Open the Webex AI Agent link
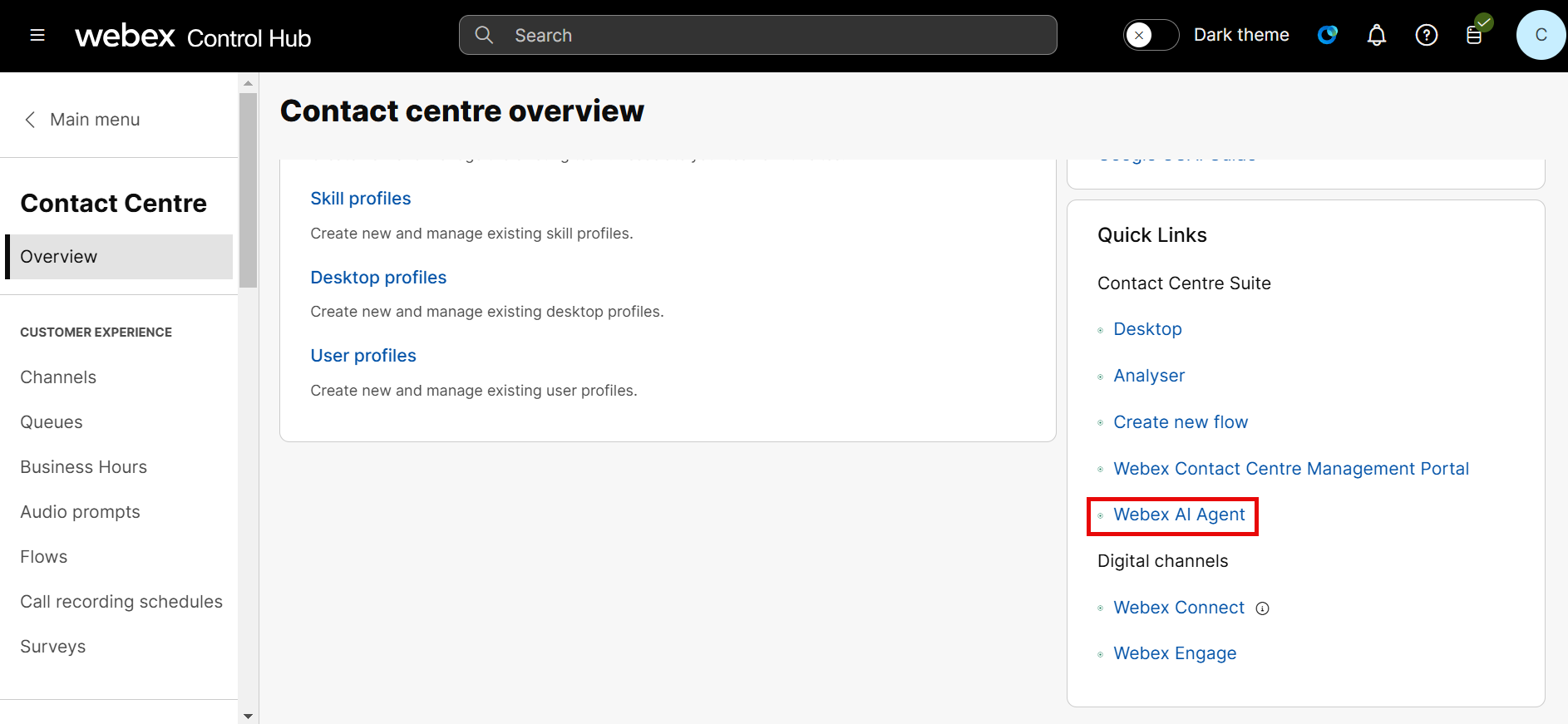1568x724 pixels. coord(1179,515)
